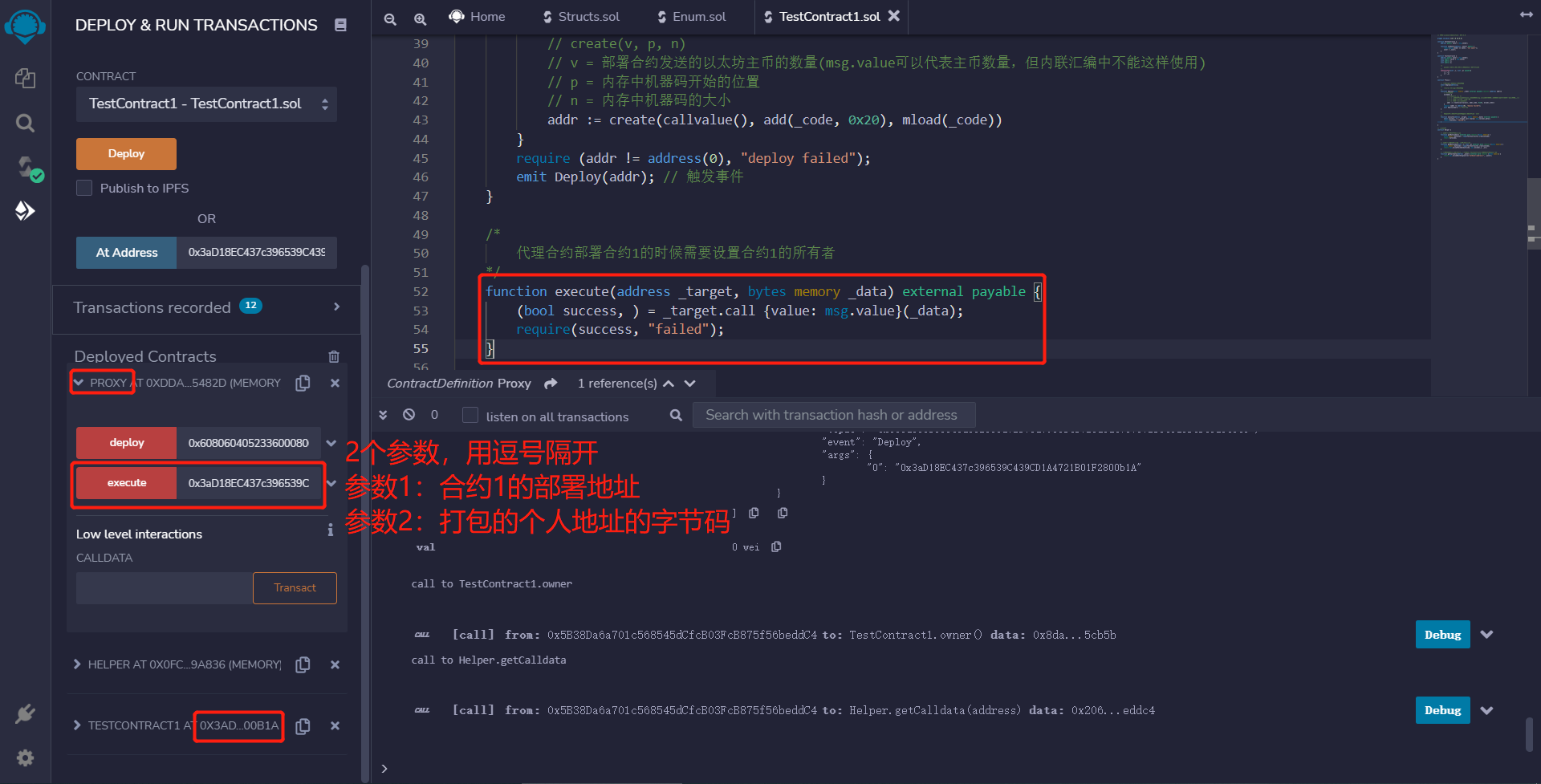This screenshot has height=784, width=1541.
Task: Click the terminal vertical scrollbar
Action: [x=1529, y=735]
